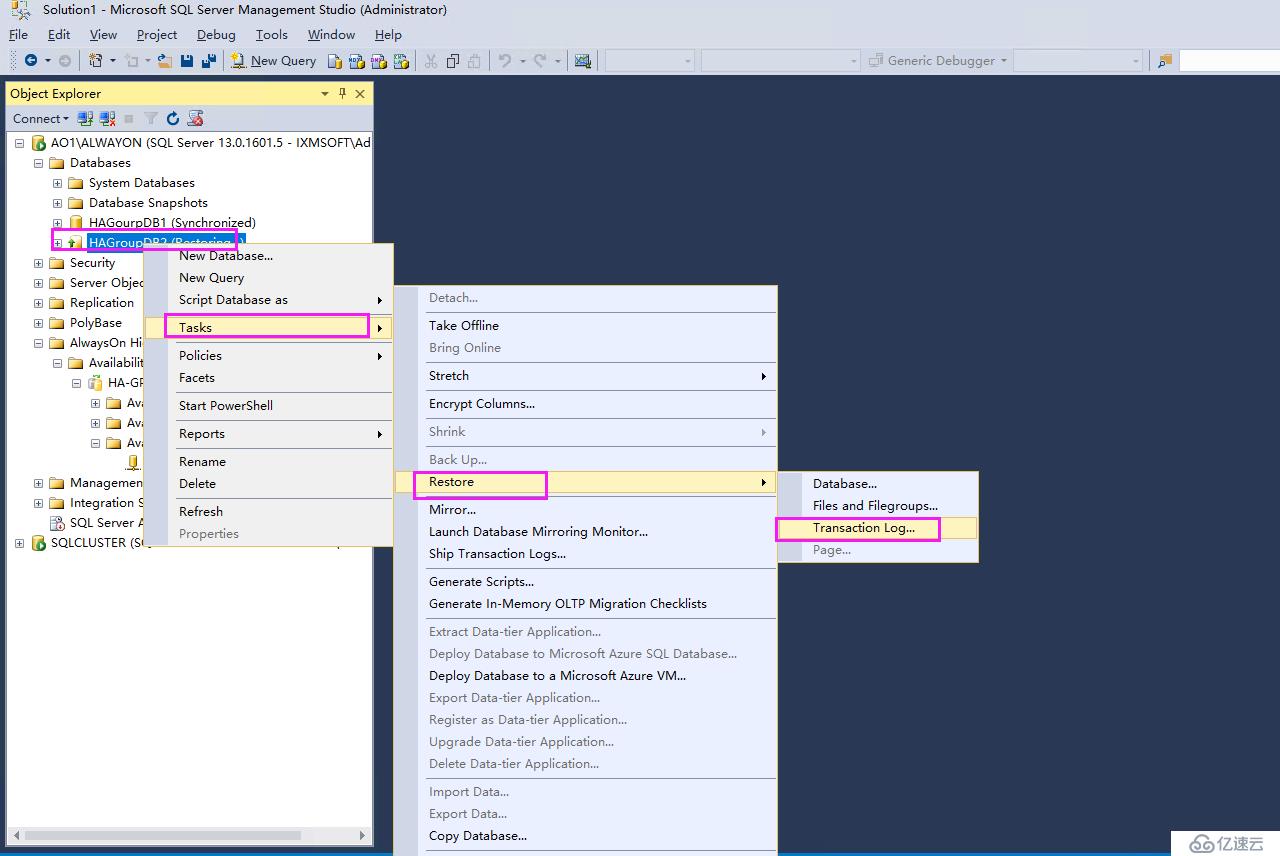Click the Connect Object Explorer icon
Viewport: 1280px width, 856px height.
click(x=85, y=118)
